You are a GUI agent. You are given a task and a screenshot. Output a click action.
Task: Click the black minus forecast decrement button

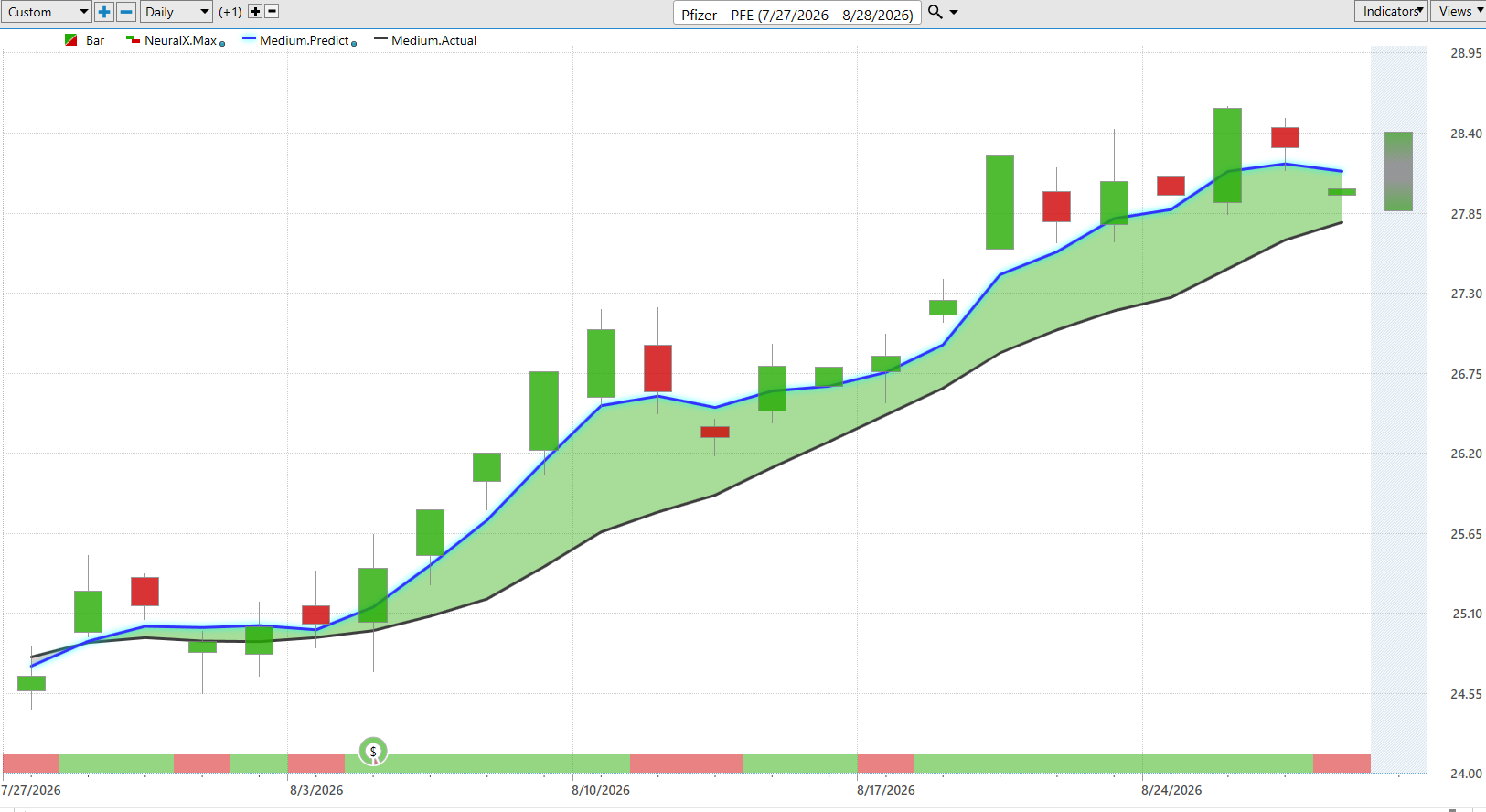pyautogui.click(x=272, y=12)
